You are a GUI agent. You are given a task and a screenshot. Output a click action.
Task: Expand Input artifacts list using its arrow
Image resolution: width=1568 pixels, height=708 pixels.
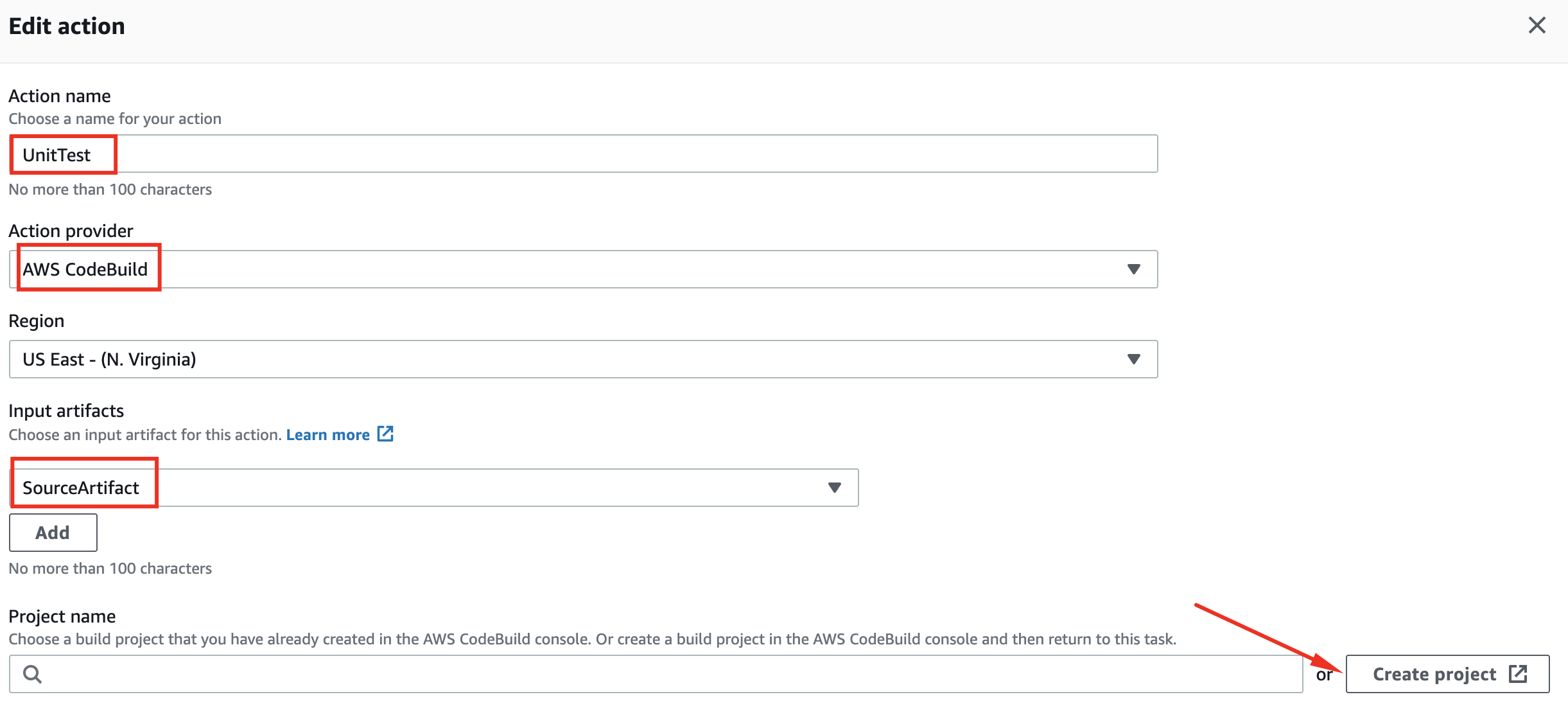coord(835,488)
